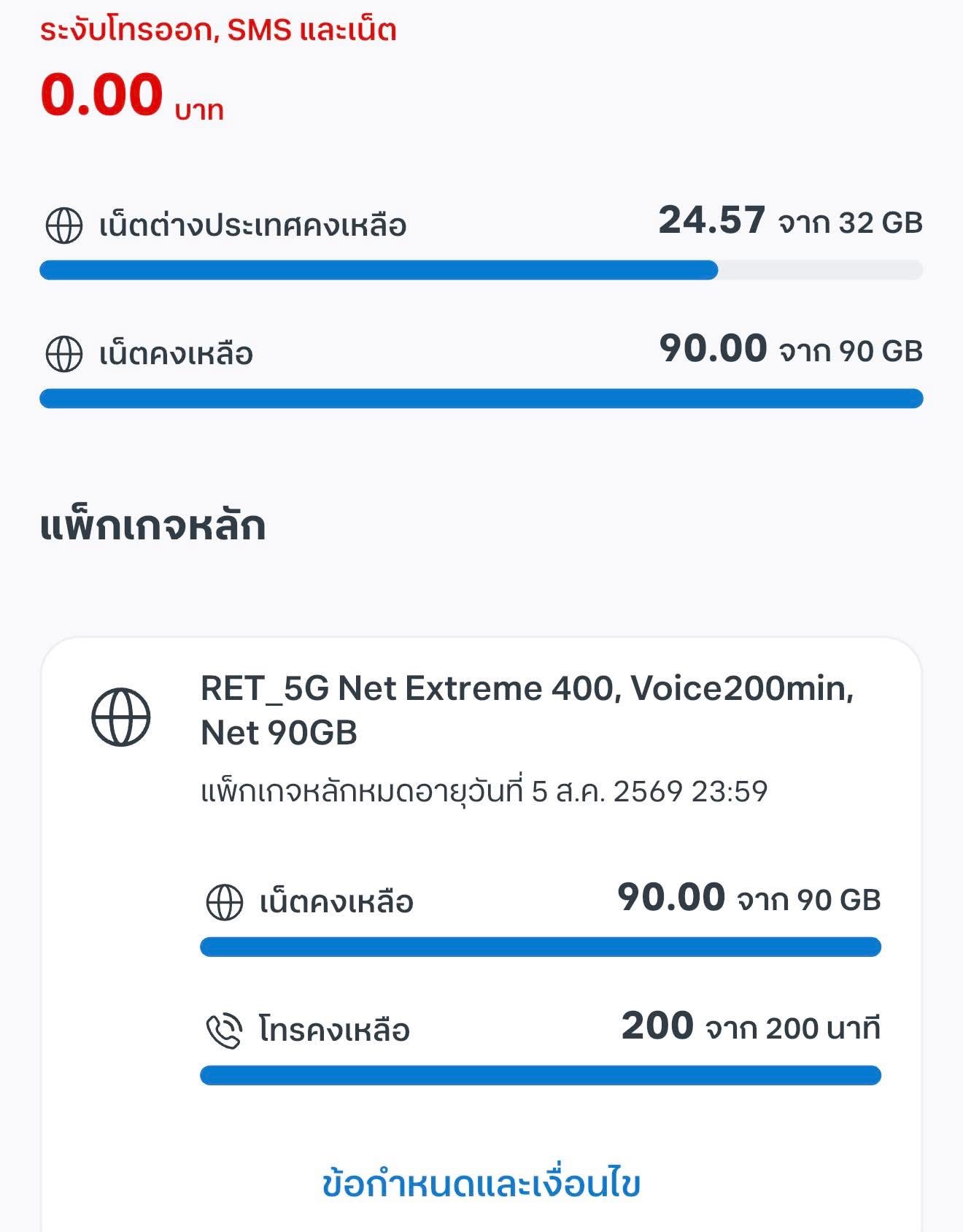Tap the phone call icon beside โทรคงเหลือ
Viewport: 963px width, 1232px height.
pyautogui.click(x=224, y=1031)
